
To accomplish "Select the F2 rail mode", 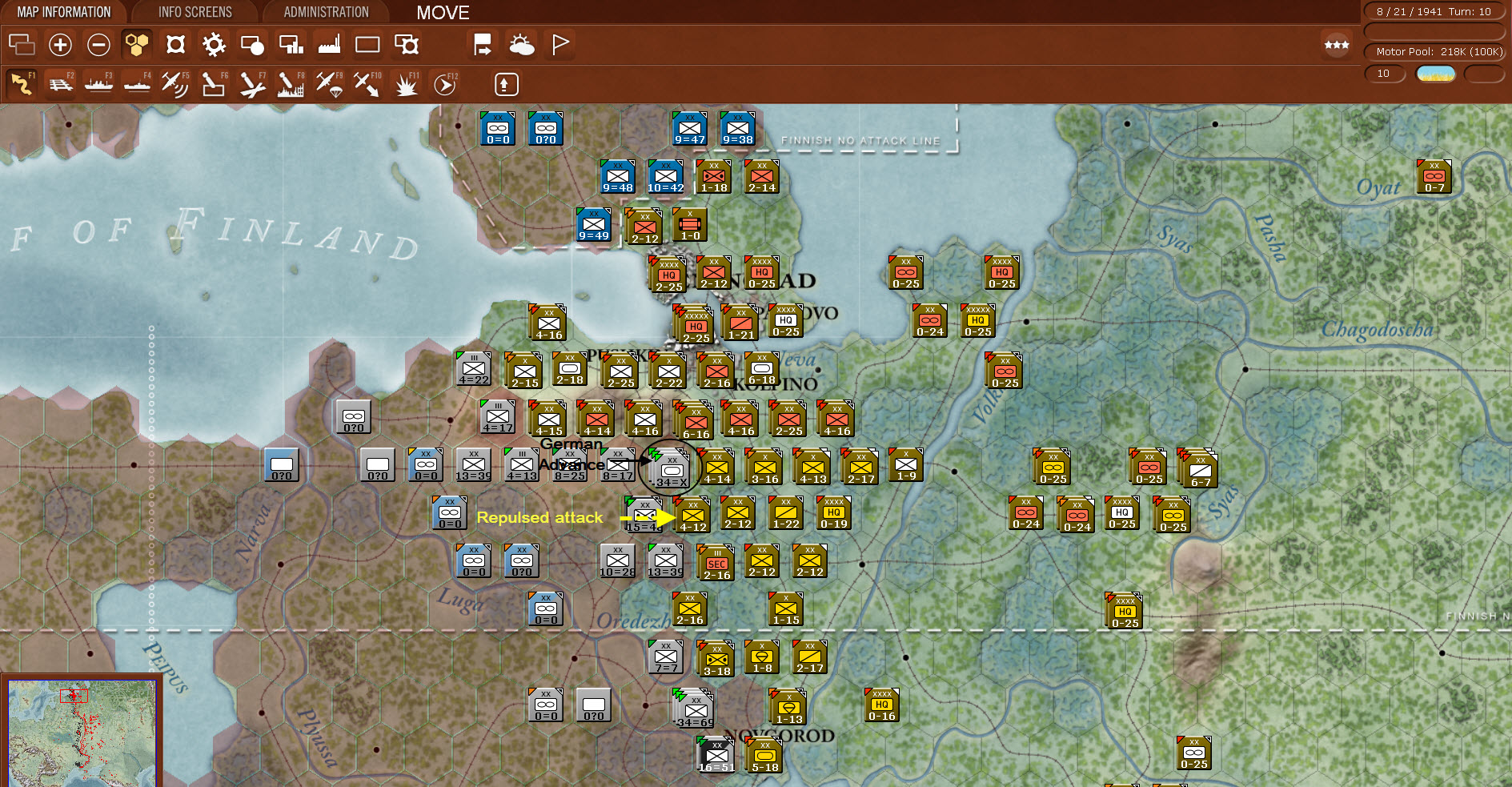I will (x=60, y=84).
